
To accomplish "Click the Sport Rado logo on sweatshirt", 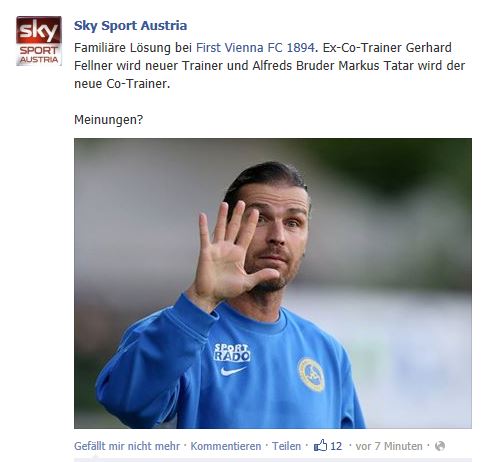I will click(x=232, y=353).
